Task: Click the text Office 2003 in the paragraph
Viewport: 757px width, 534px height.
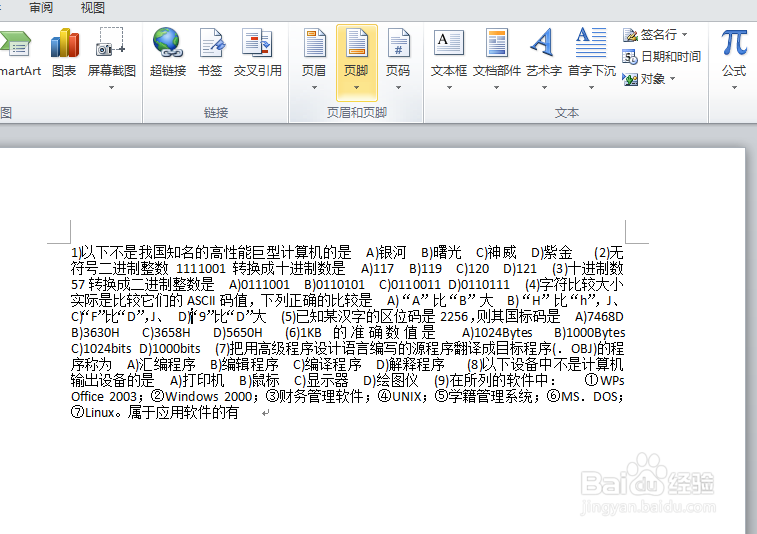Action: pyautogui.click(x=104, y=396)
